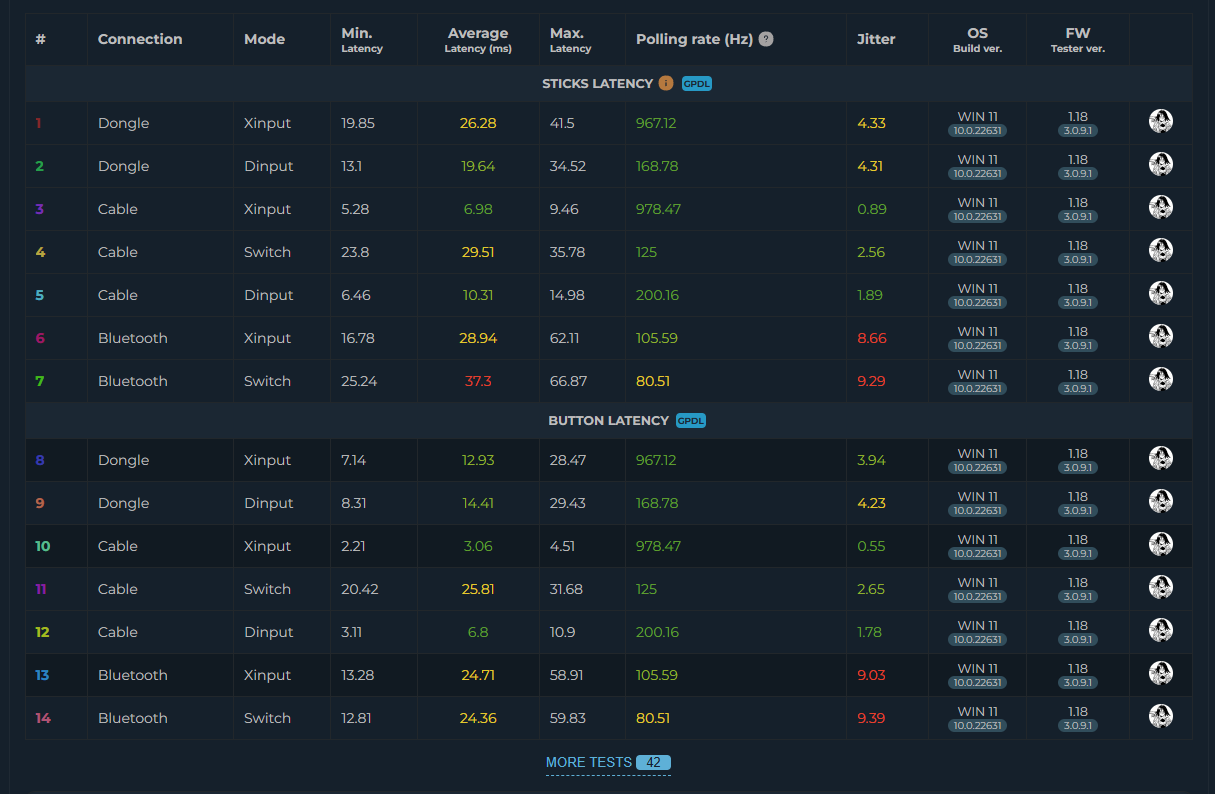
Task: Click average latency value 25.81
Action: click(x=478, y=589)
